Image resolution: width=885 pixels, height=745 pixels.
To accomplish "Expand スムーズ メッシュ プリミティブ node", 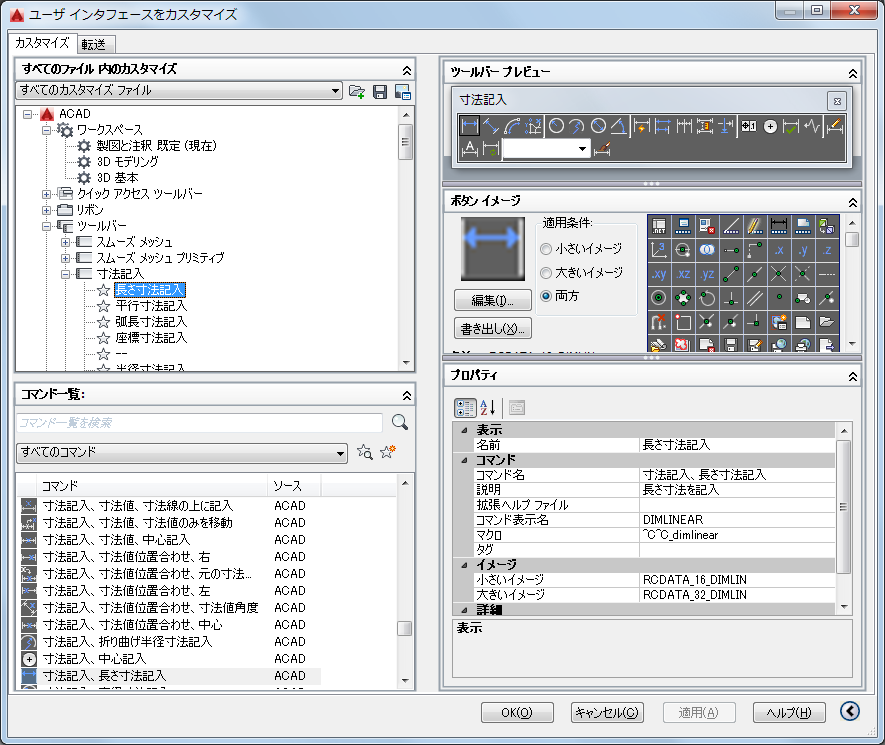I will [x=65, y=258].
